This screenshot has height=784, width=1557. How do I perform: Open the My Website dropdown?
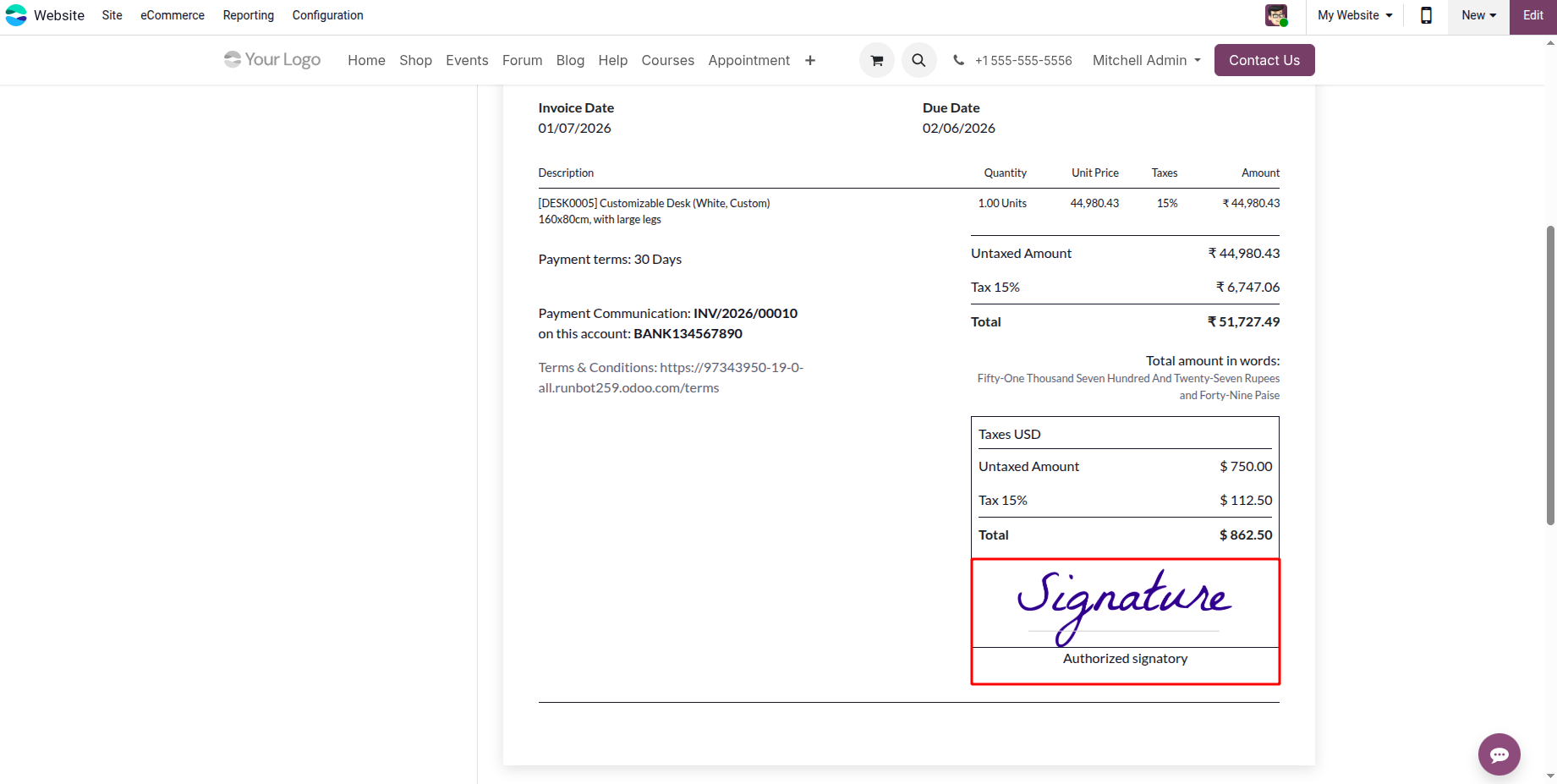(1355, 15)
